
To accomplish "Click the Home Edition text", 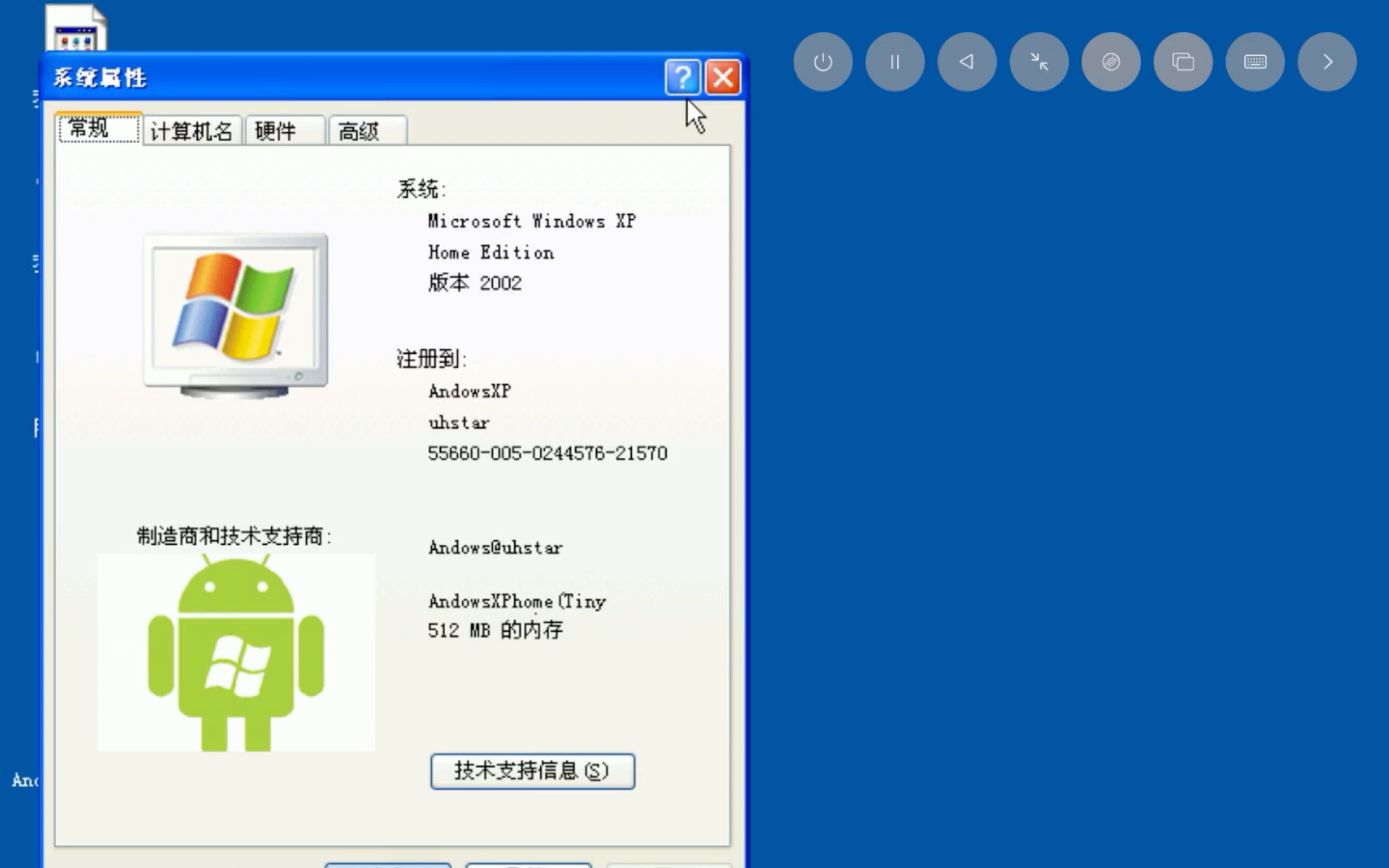I will pos(491,253).
